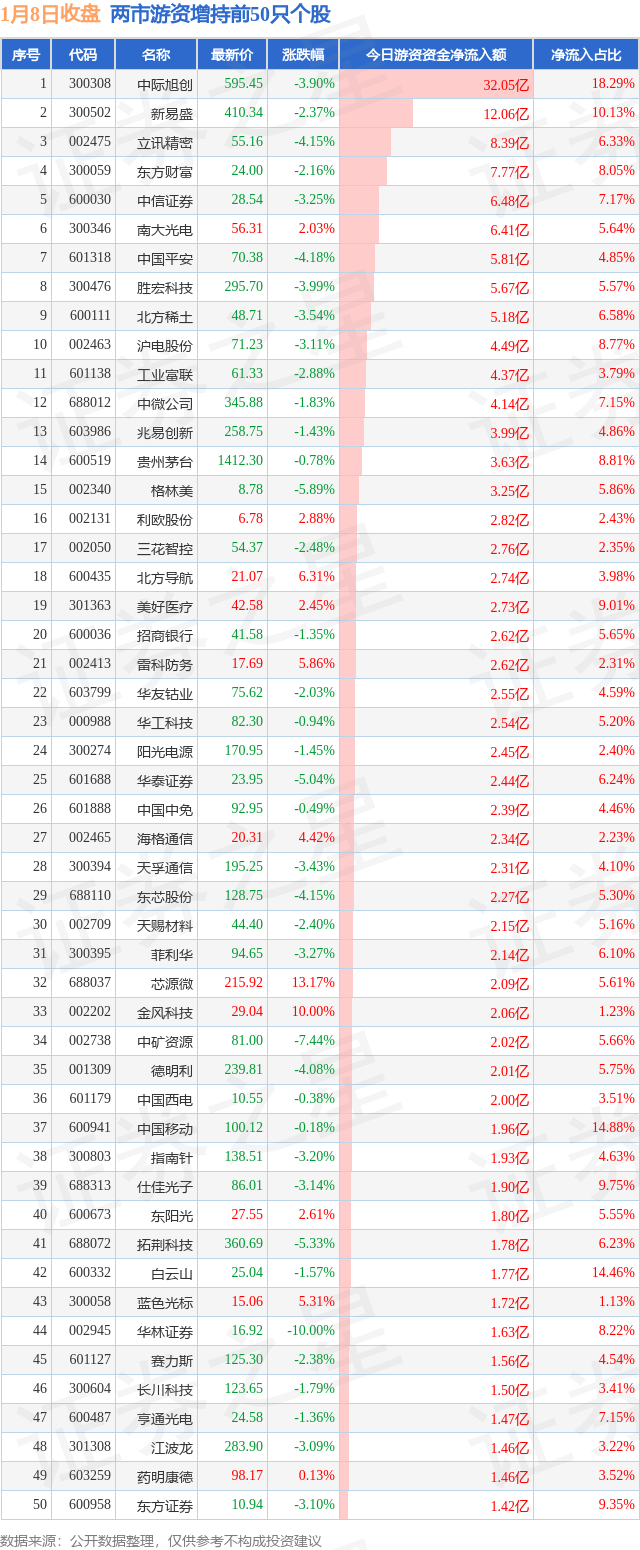Click the price 17.69 of 雷科防务
Viewport: 640px width, 1550px height.
tap(247, 664)
